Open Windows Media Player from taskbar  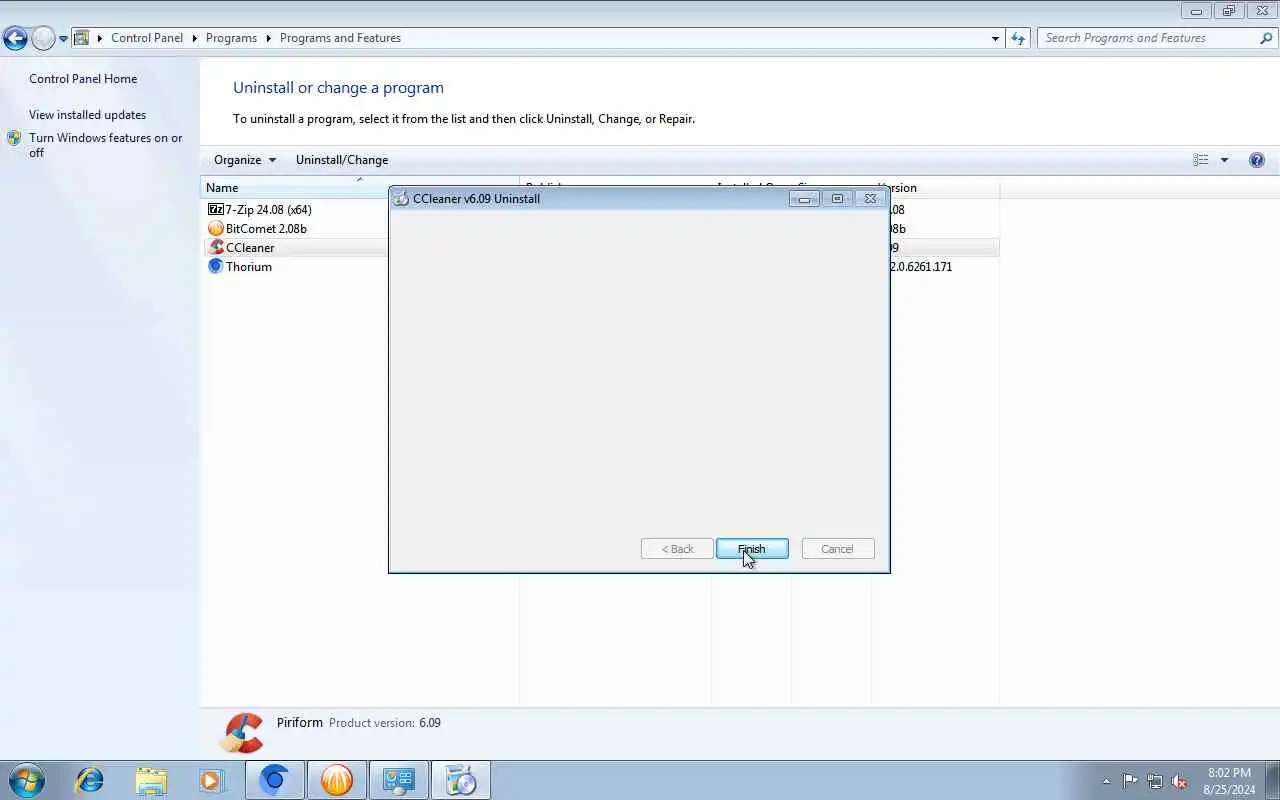tap(211, 780)
